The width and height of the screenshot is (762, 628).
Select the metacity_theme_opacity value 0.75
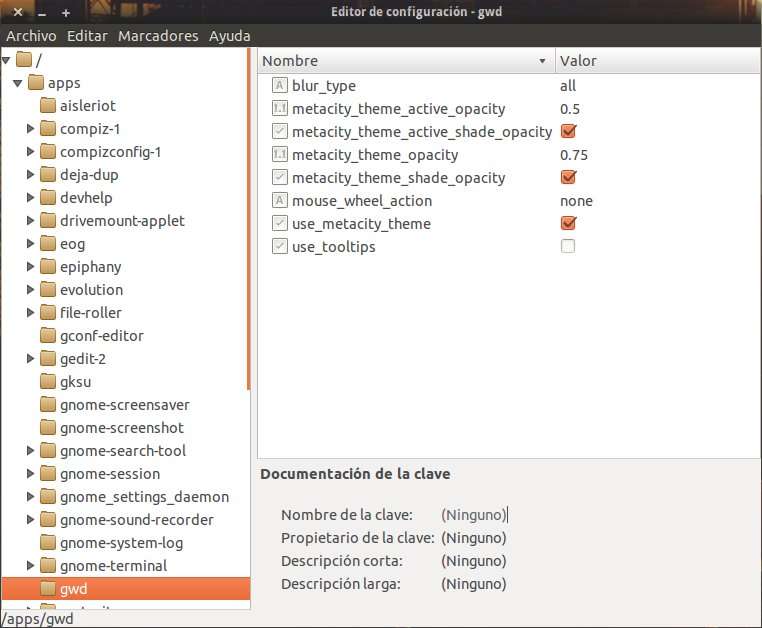(x=574, y=155)
